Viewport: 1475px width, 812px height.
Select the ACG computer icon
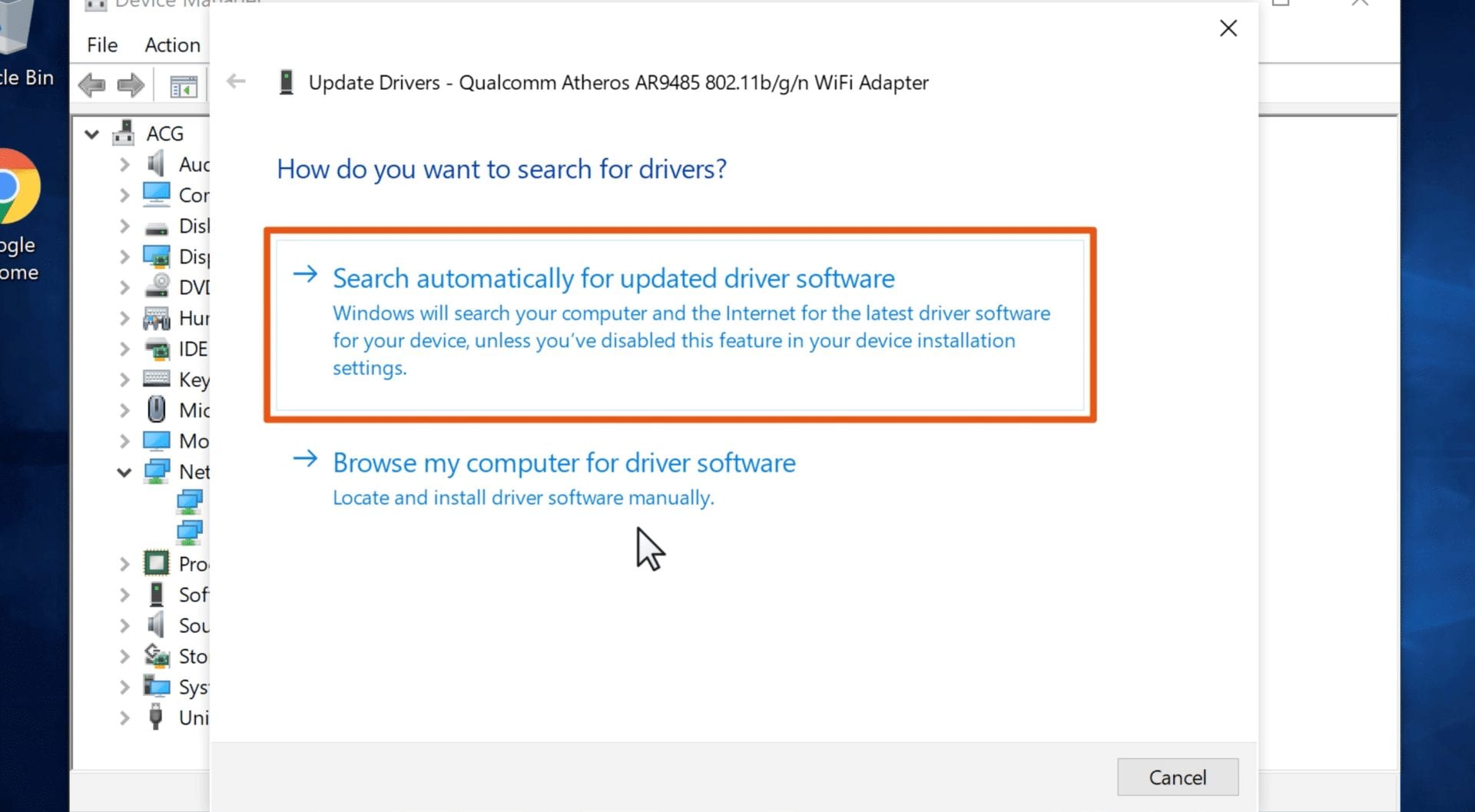[124, 133]
